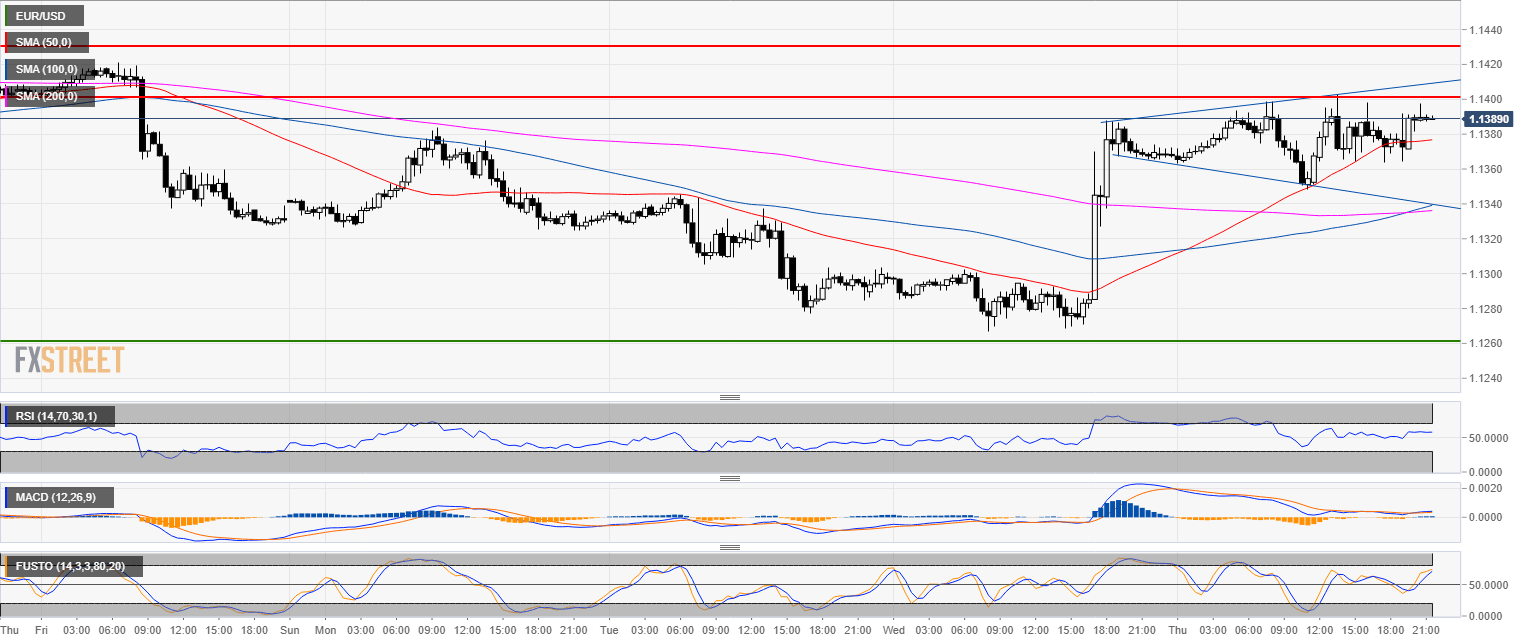Click the EUR/USD symbol label
Screen dimensions: 1531x643
46,16
